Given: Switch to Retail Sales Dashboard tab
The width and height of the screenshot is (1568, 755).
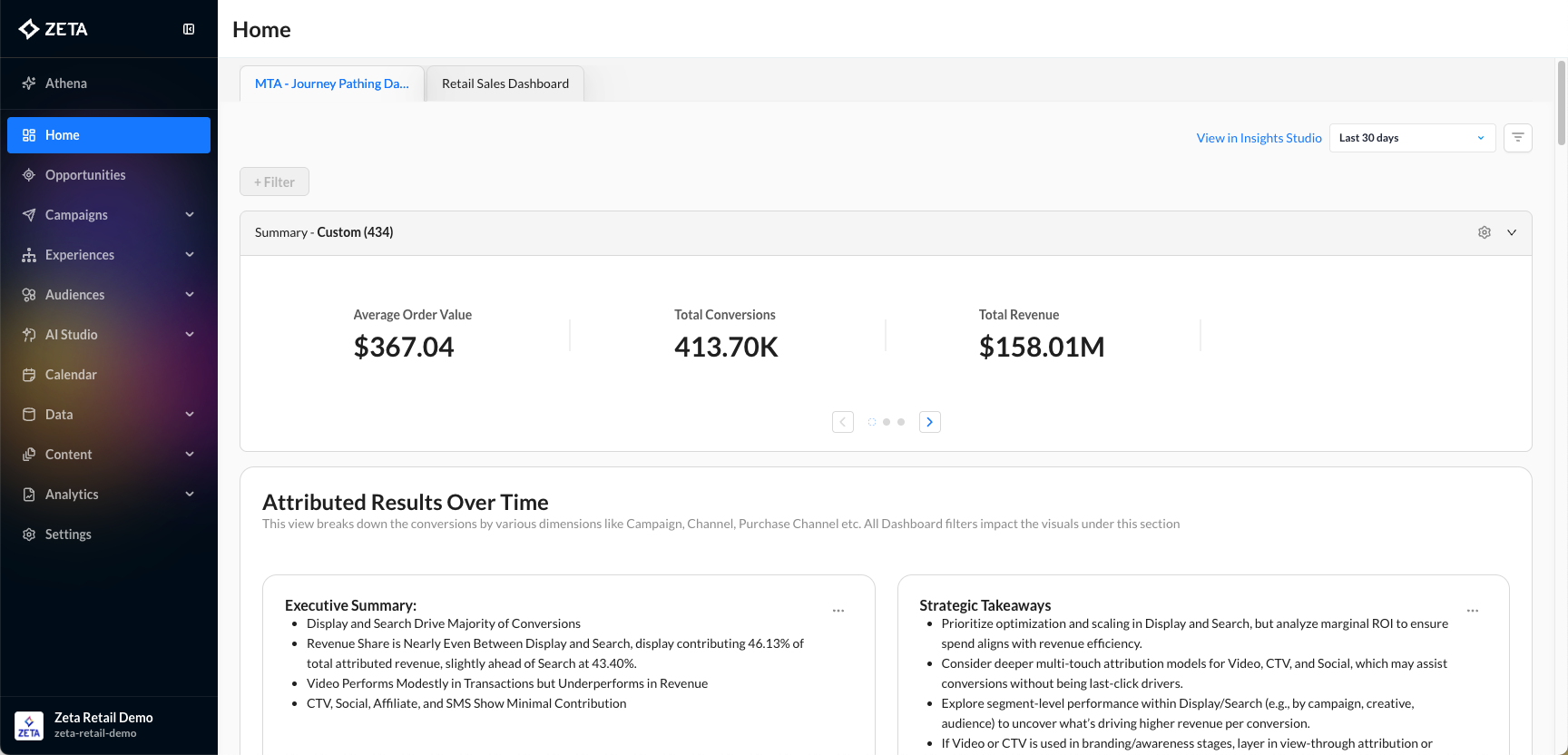Looking at the screenshot, I should pyautogui.click(x=505, y=83).
